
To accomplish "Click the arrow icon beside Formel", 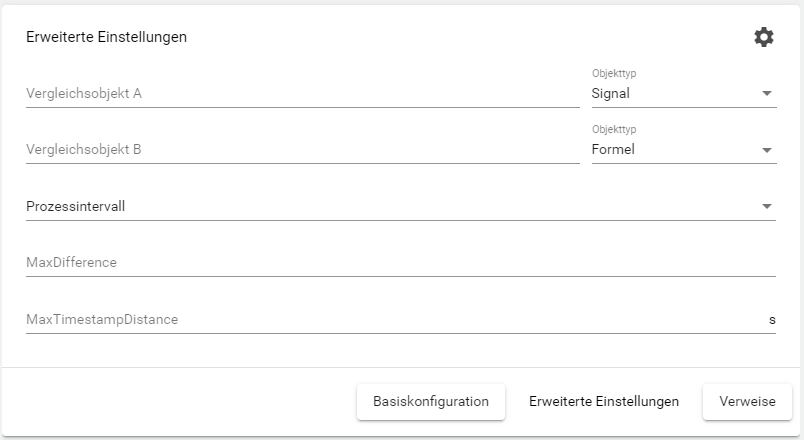I will (x=767, y=150).
